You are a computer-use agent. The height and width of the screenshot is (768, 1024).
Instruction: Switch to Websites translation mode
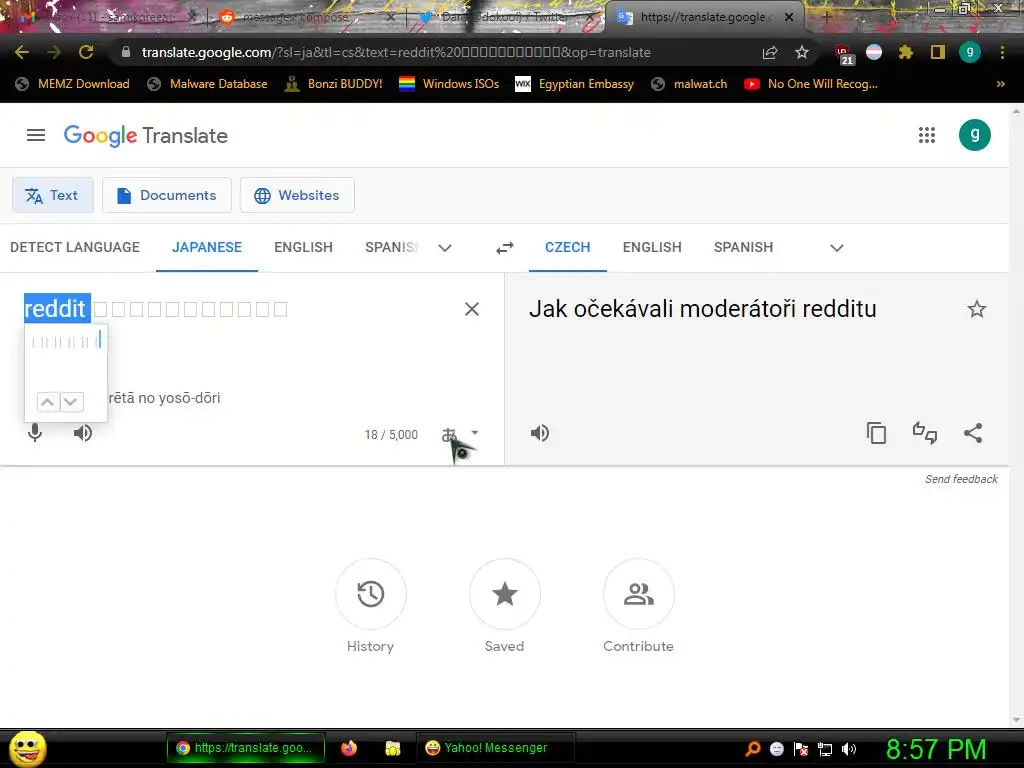point(297,195)
